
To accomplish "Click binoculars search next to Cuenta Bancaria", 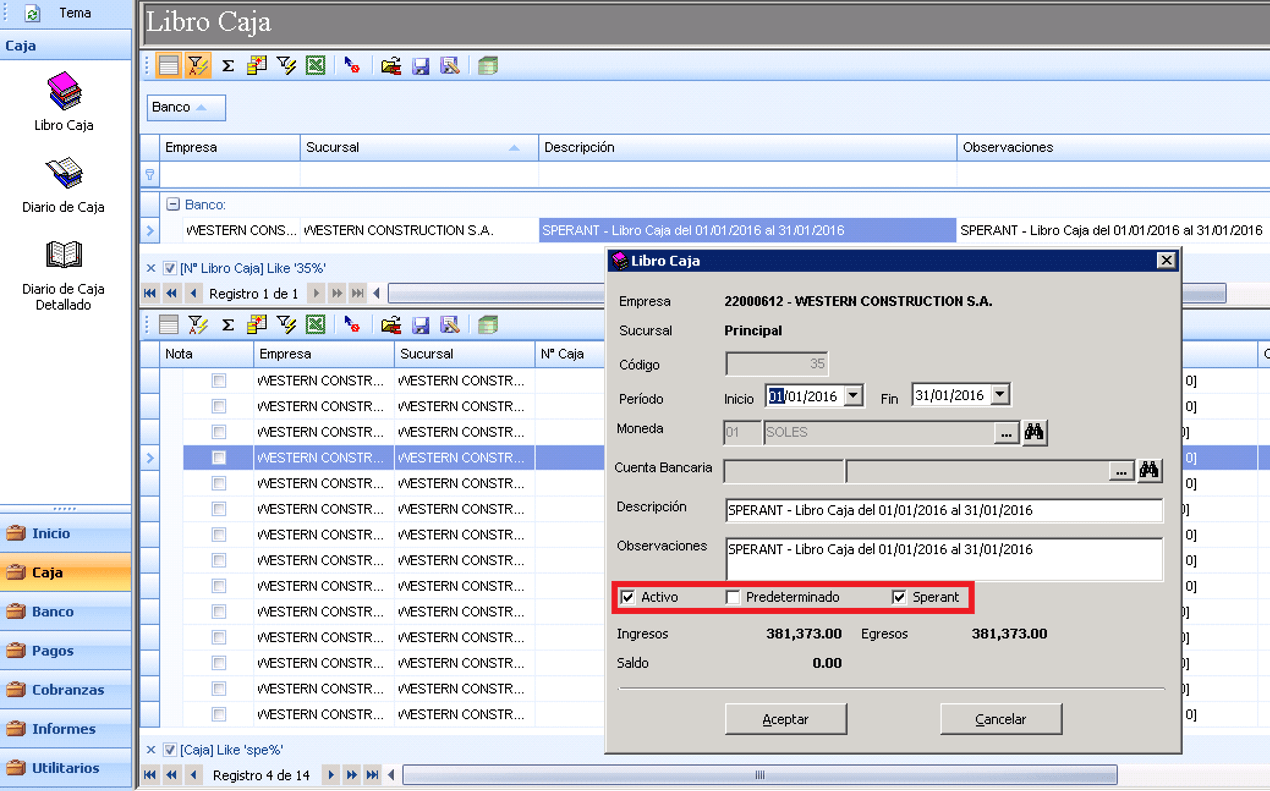I will [1149, 469].
